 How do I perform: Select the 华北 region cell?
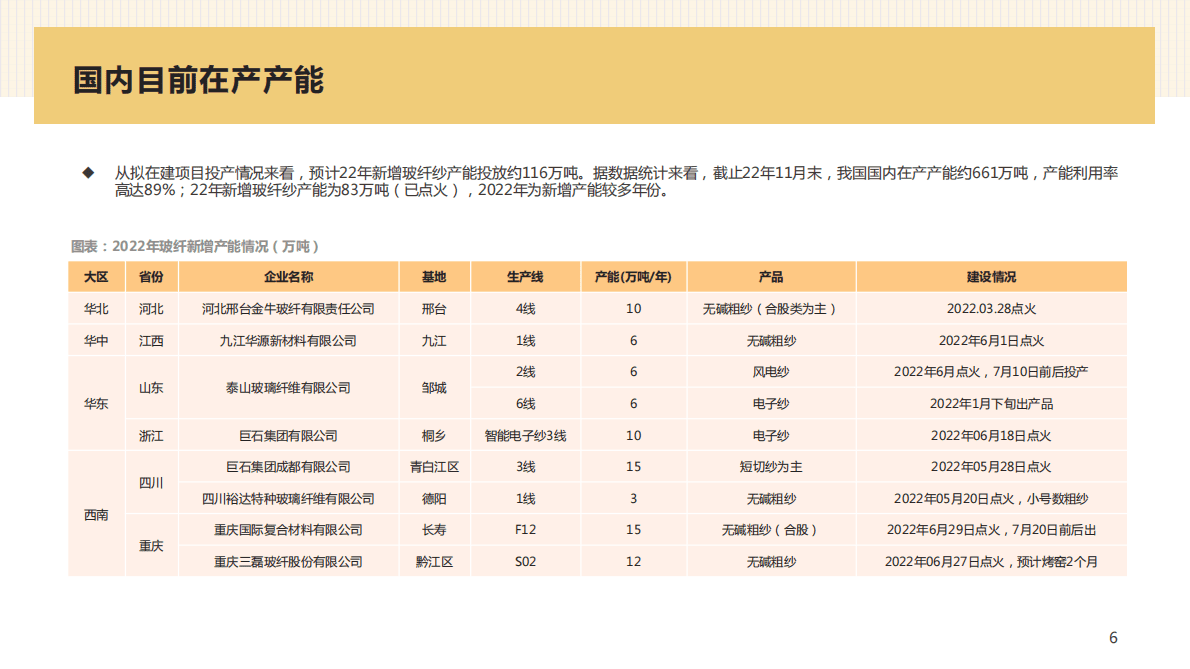point(95,309)
